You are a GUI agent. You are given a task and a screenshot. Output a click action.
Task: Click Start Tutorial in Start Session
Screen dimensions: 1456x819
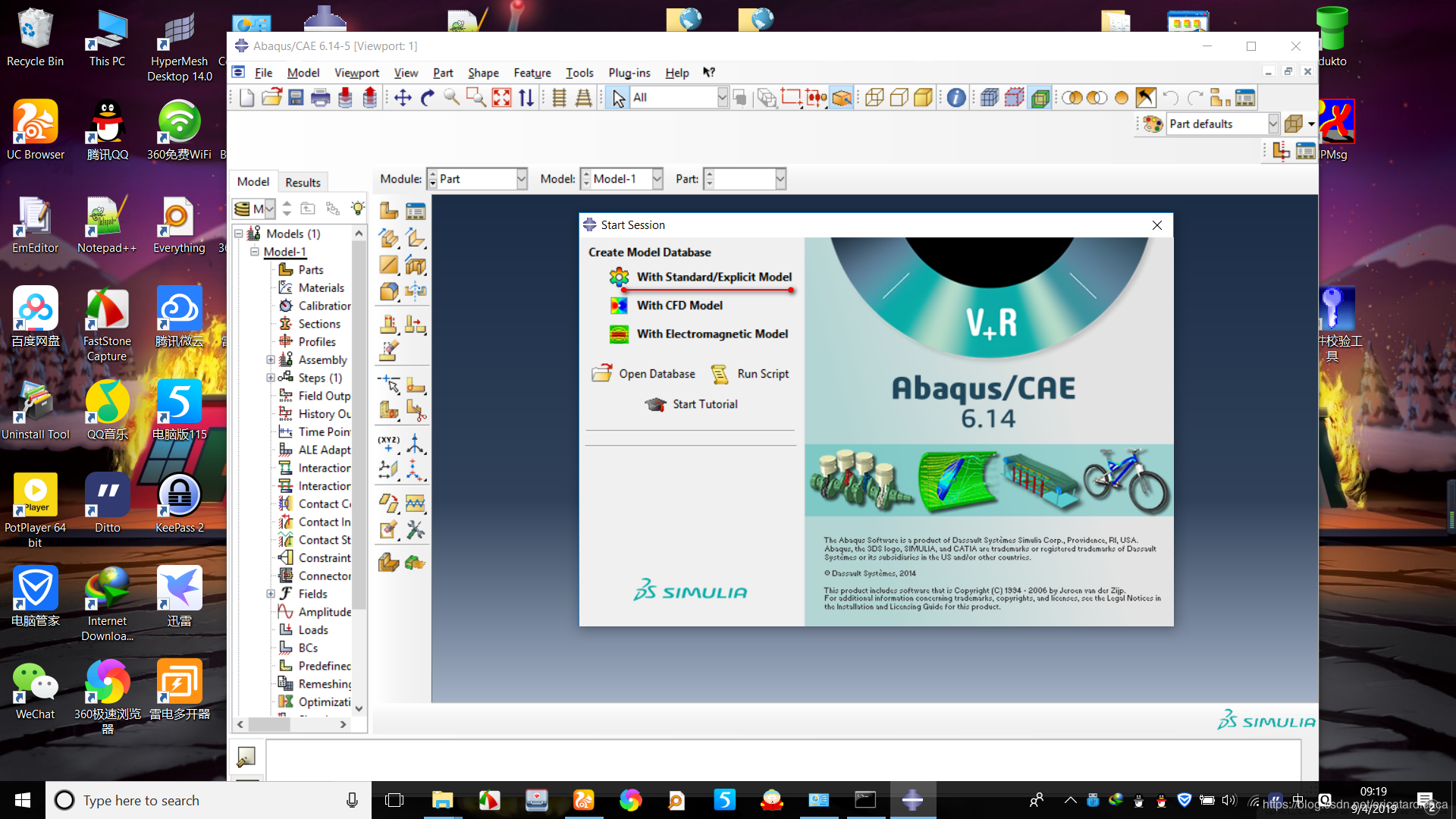pyautogui.click(x=704, y=404)
